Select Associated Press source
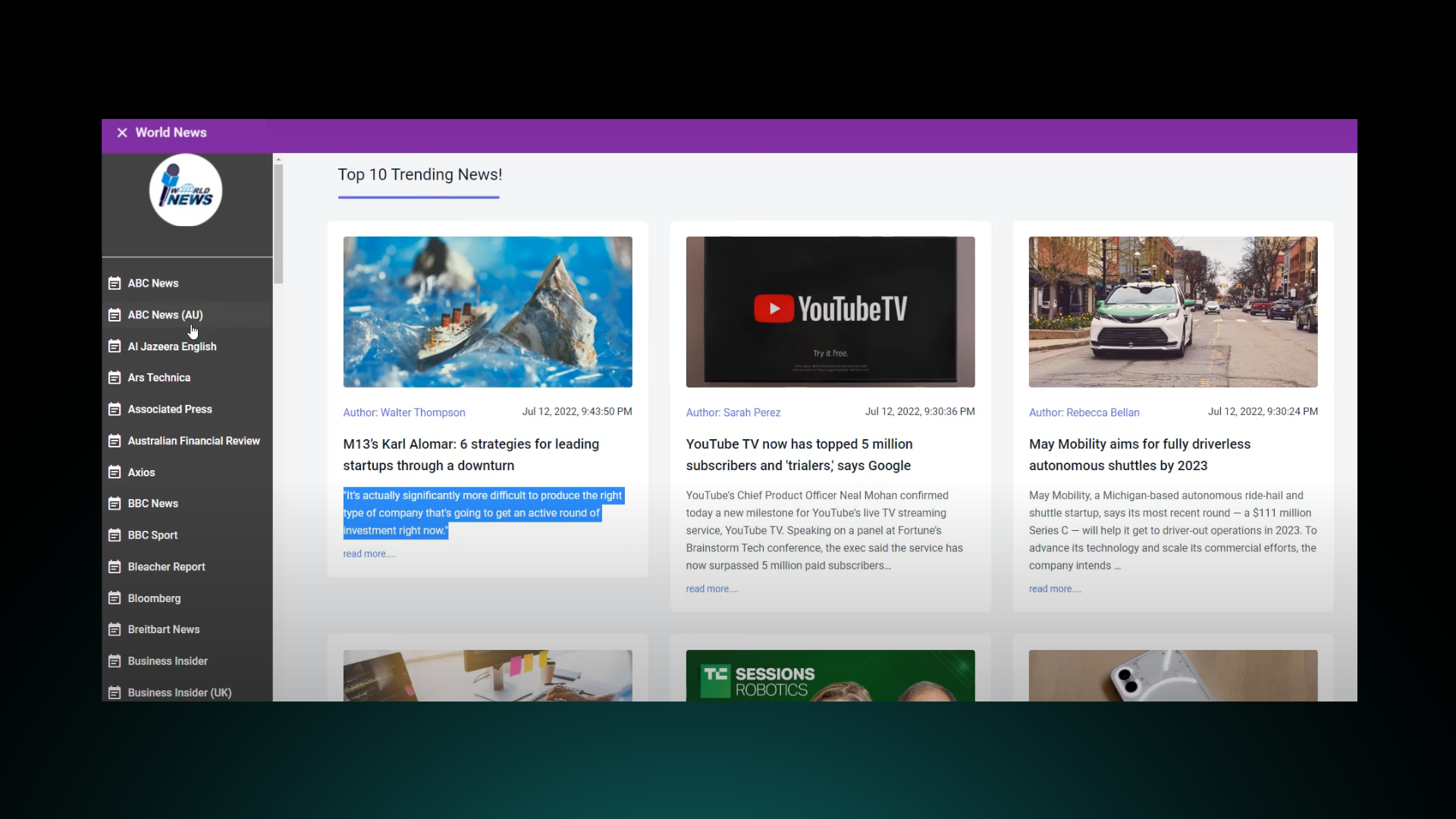This screenshot has width=1456, height=819. tap(170, 409)
